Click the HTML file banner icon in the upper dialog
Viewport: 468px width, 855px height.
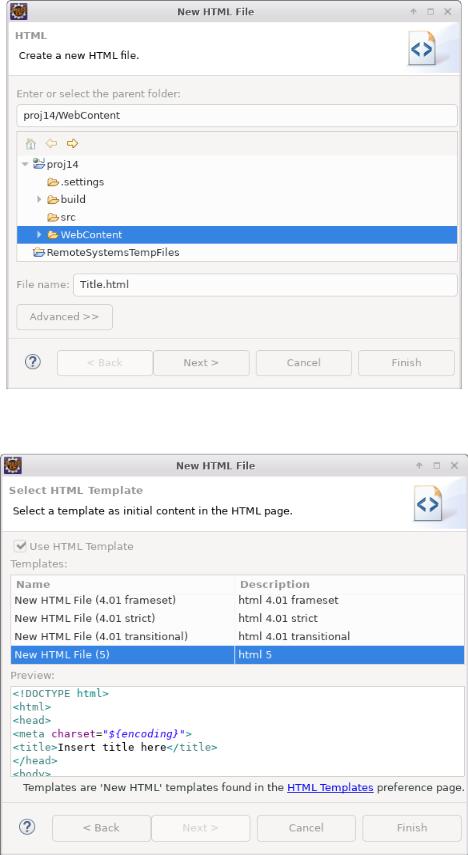[x=422, y=49]
